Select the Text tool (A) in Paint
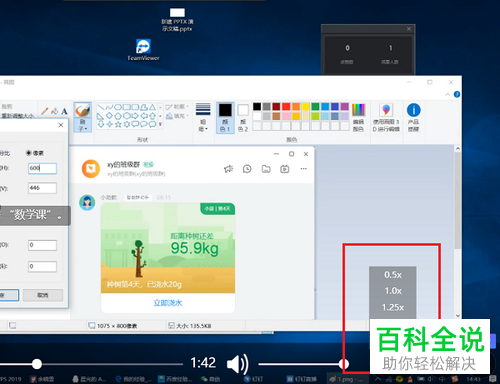The width and height of the screenshot is (500, 384). click(x=64, y=111)
